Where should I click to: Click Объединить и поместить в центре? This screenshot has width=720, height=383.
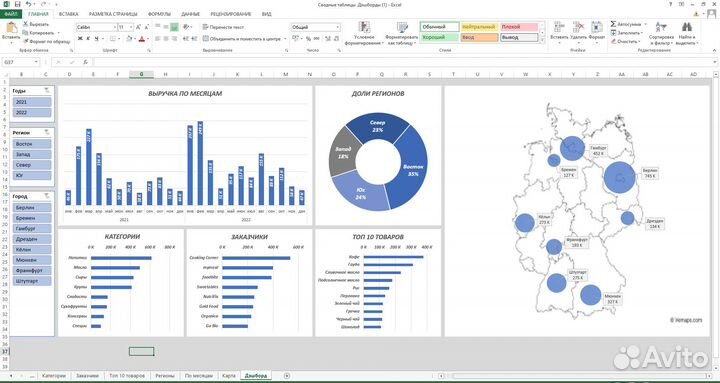tap(242, 39)
